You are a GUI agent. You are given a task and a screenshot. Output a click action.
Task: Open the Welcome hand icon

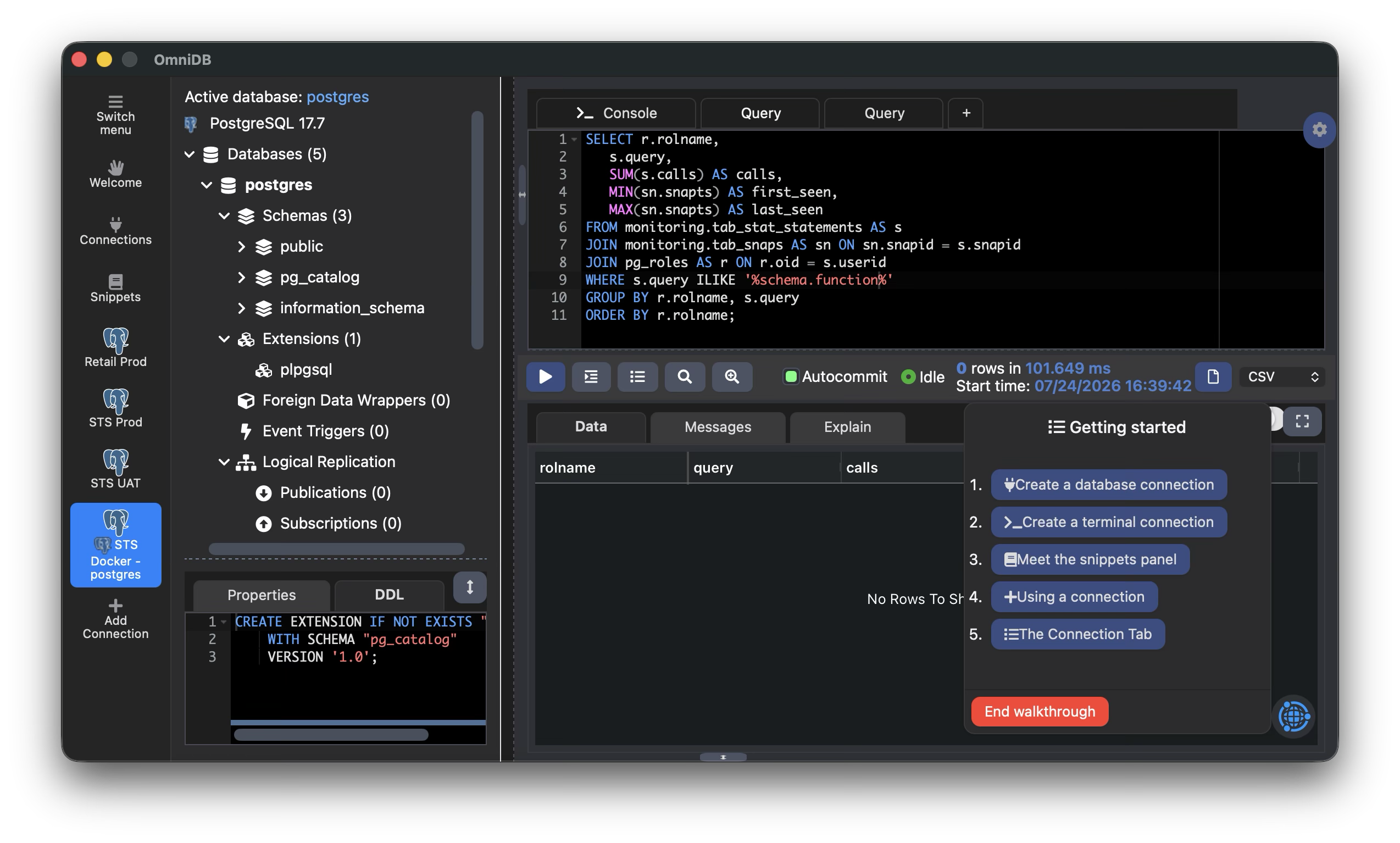115,167
